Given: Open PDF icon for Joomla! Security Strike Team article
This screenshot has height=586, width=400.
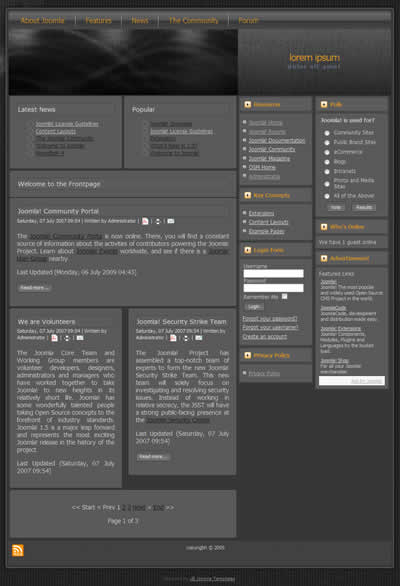Looking at the screenshot, I should pos(173,338).
